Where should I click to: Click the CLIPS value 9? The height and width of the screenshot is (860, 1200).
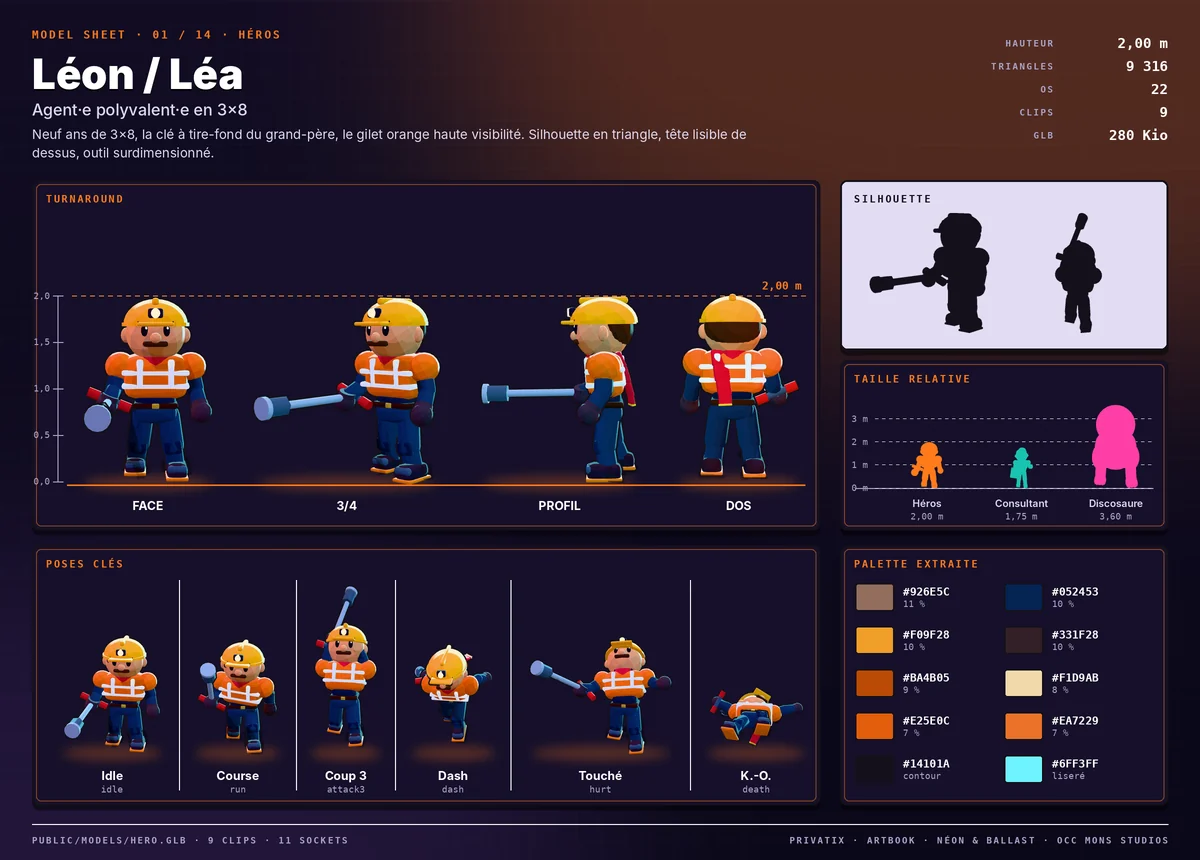[1163, 112]
